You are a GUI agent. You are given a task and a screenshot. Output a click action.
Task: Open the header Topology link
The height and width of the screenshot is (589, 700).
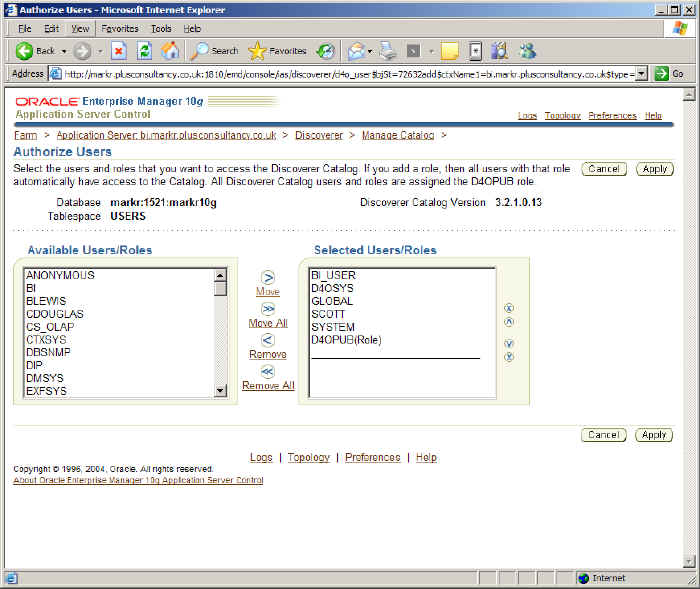[562, 116]
